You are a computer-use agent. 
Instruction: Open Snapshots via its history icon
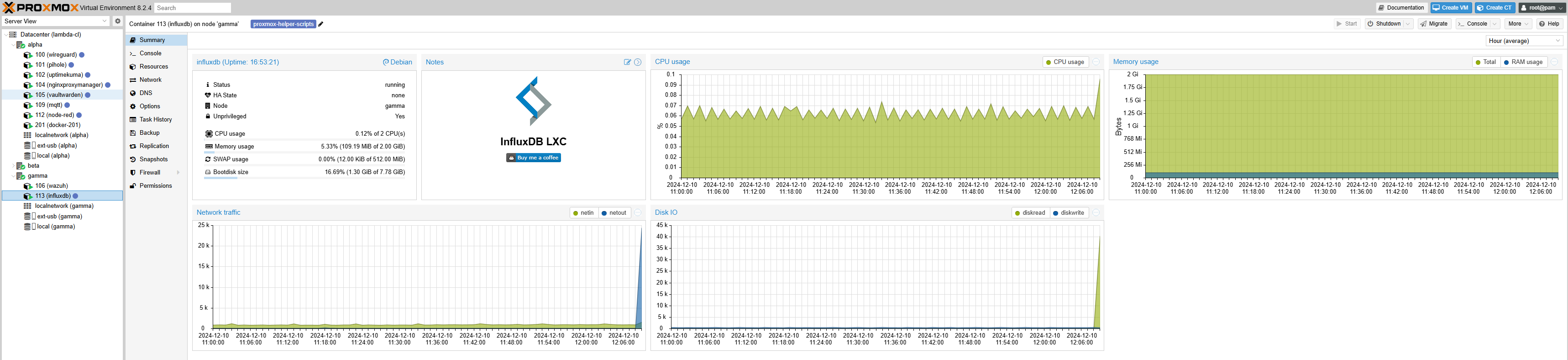pyautogui.click(x=133, y=159)
